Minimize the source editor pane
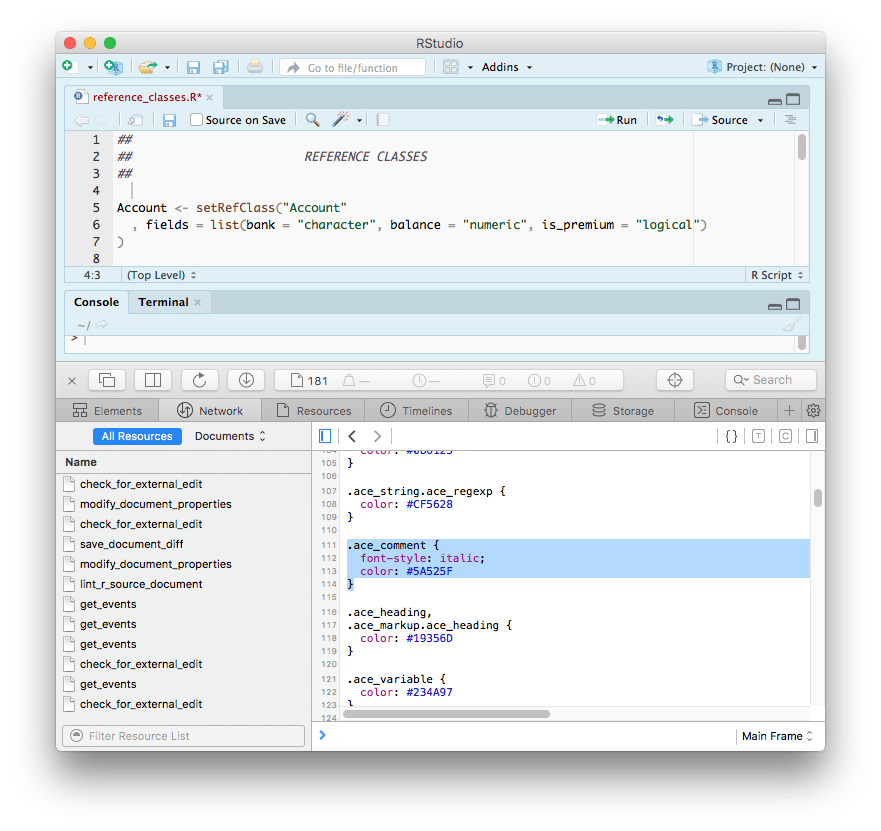 pos(775,101)
